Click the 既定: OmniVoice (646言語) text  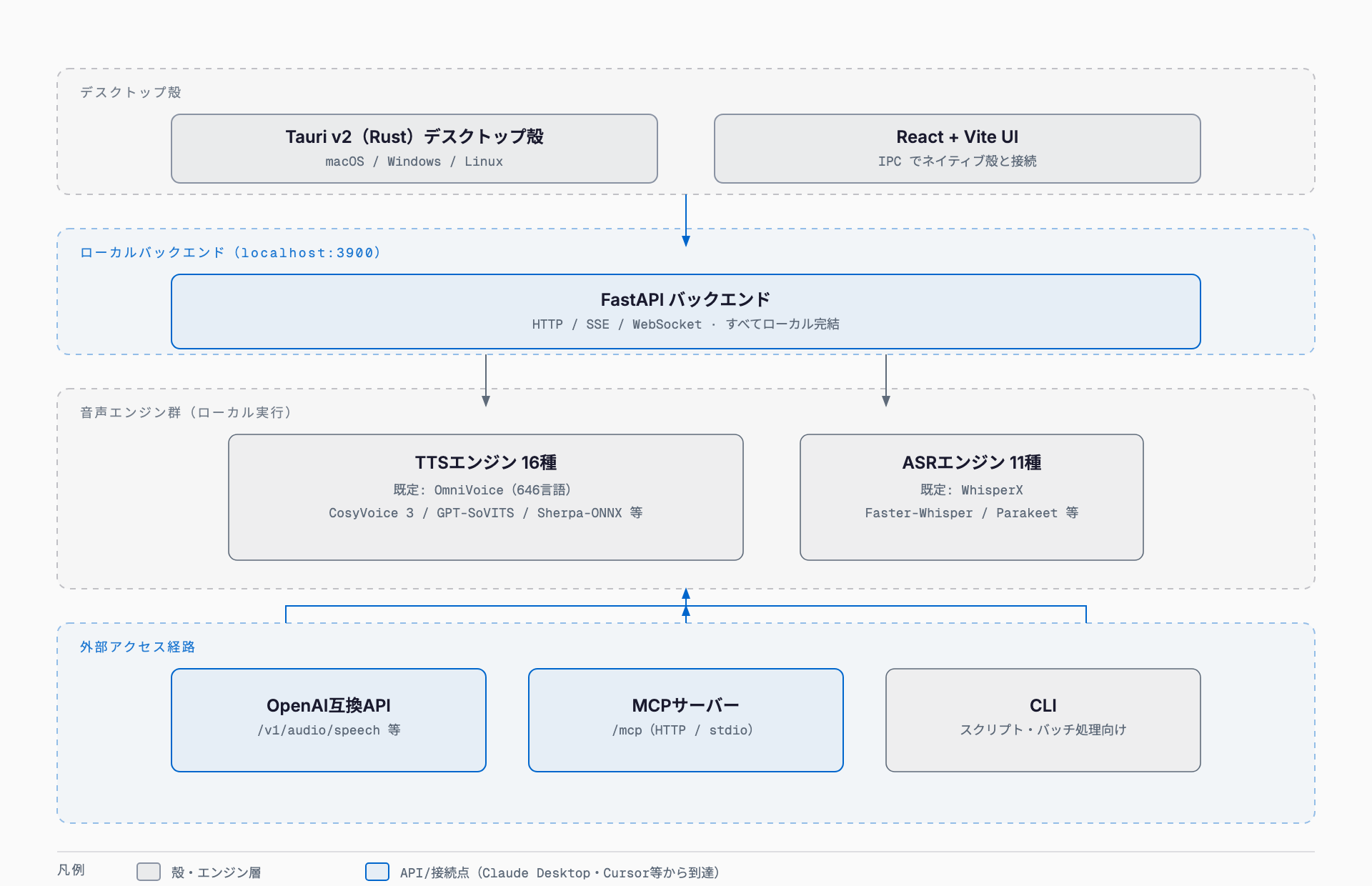pos(482,490)
